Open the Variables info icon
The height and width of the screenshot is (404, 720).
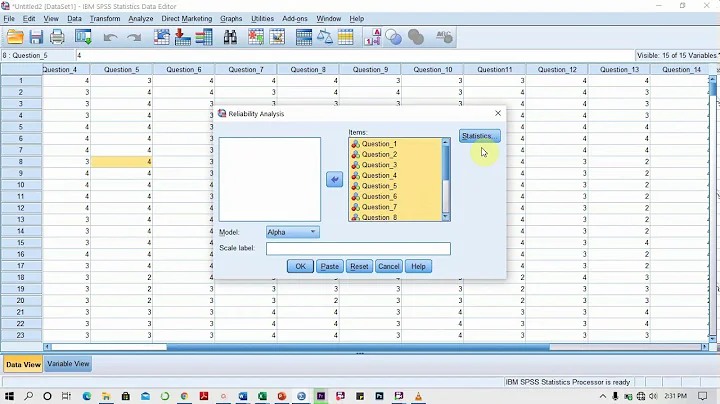point(204,37)
